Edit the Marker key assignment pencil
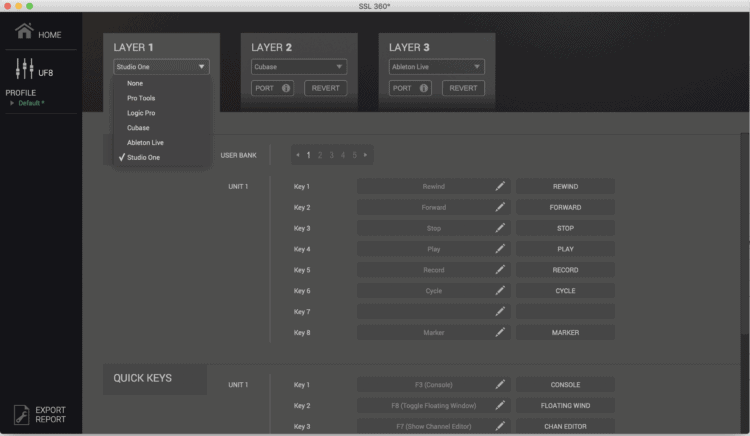Screen dimensions: 750x436 [500, 332]
